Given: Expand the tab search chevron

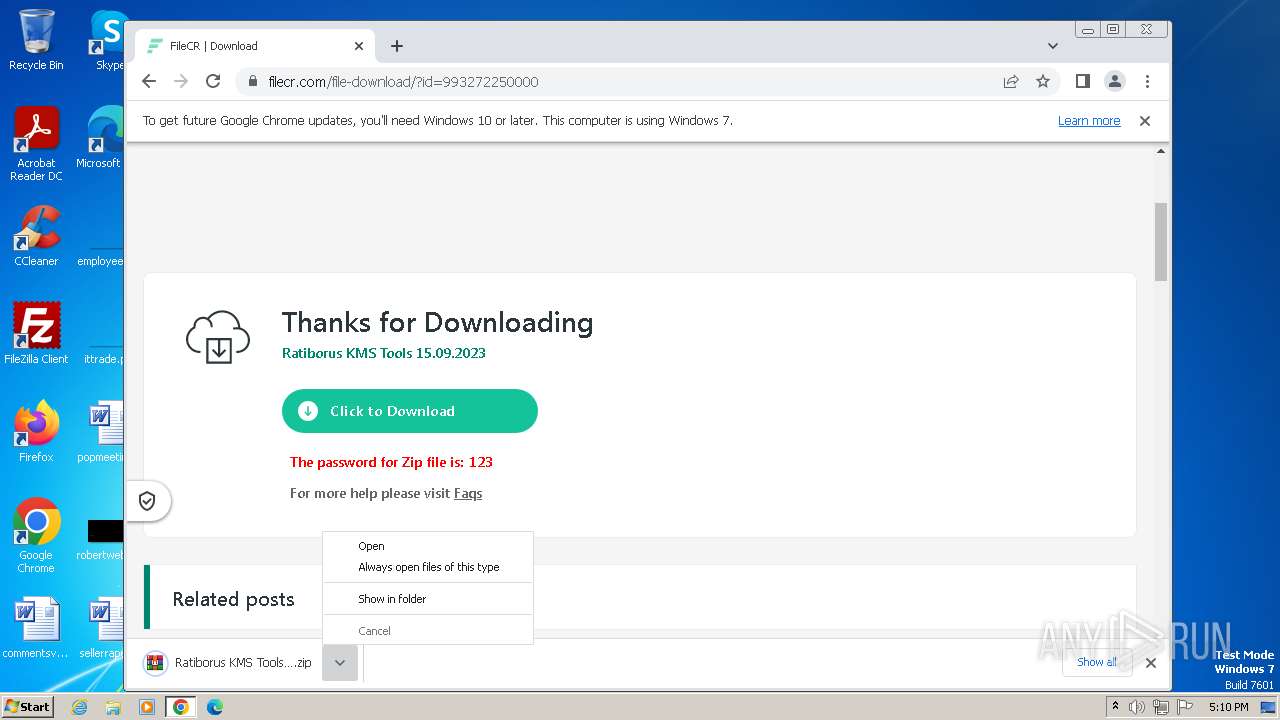Looking at the screenshot, I should click(x=1052, y=46).
